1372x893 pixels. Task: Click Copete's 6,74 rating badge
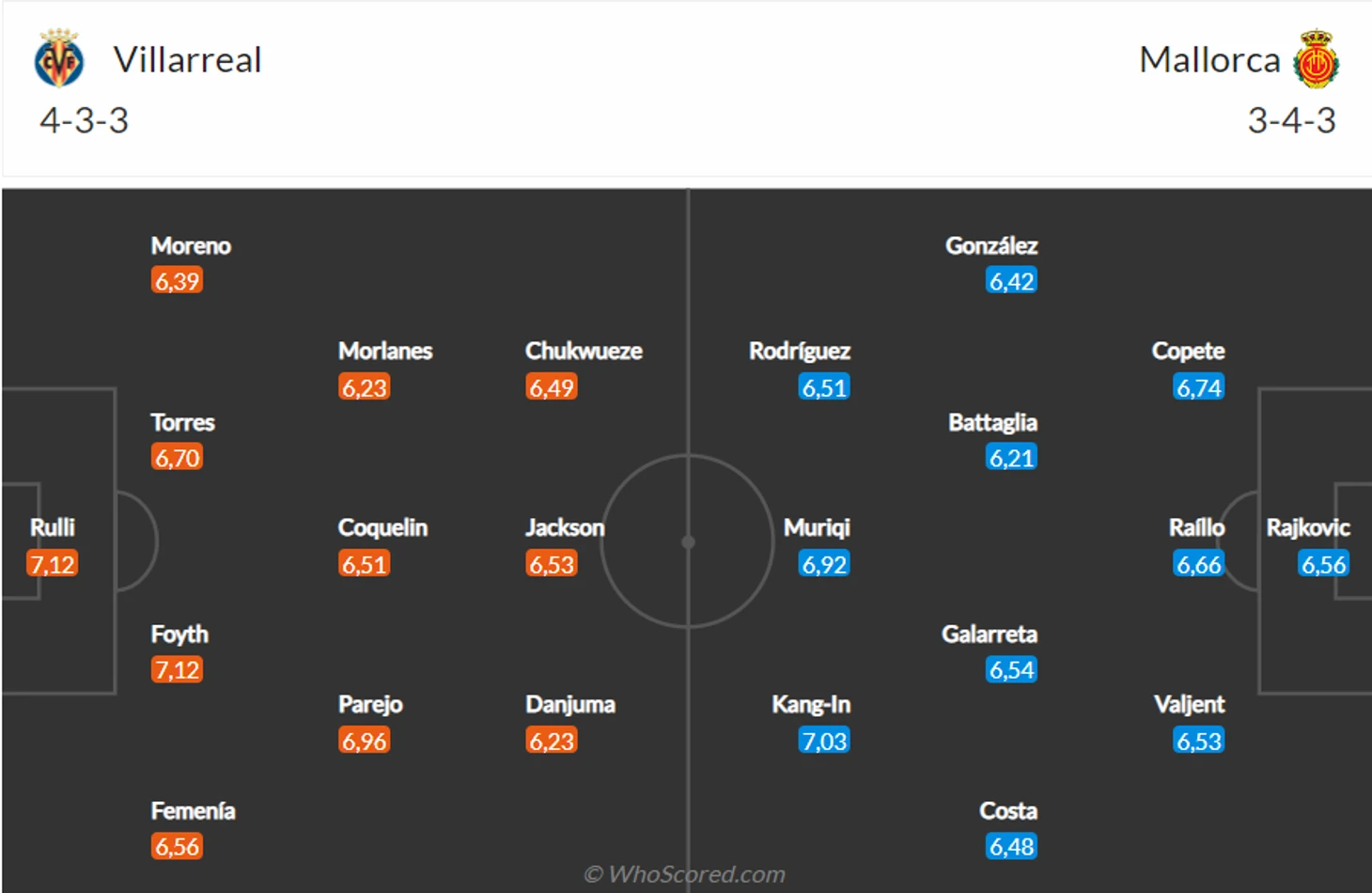(1199, 387)
